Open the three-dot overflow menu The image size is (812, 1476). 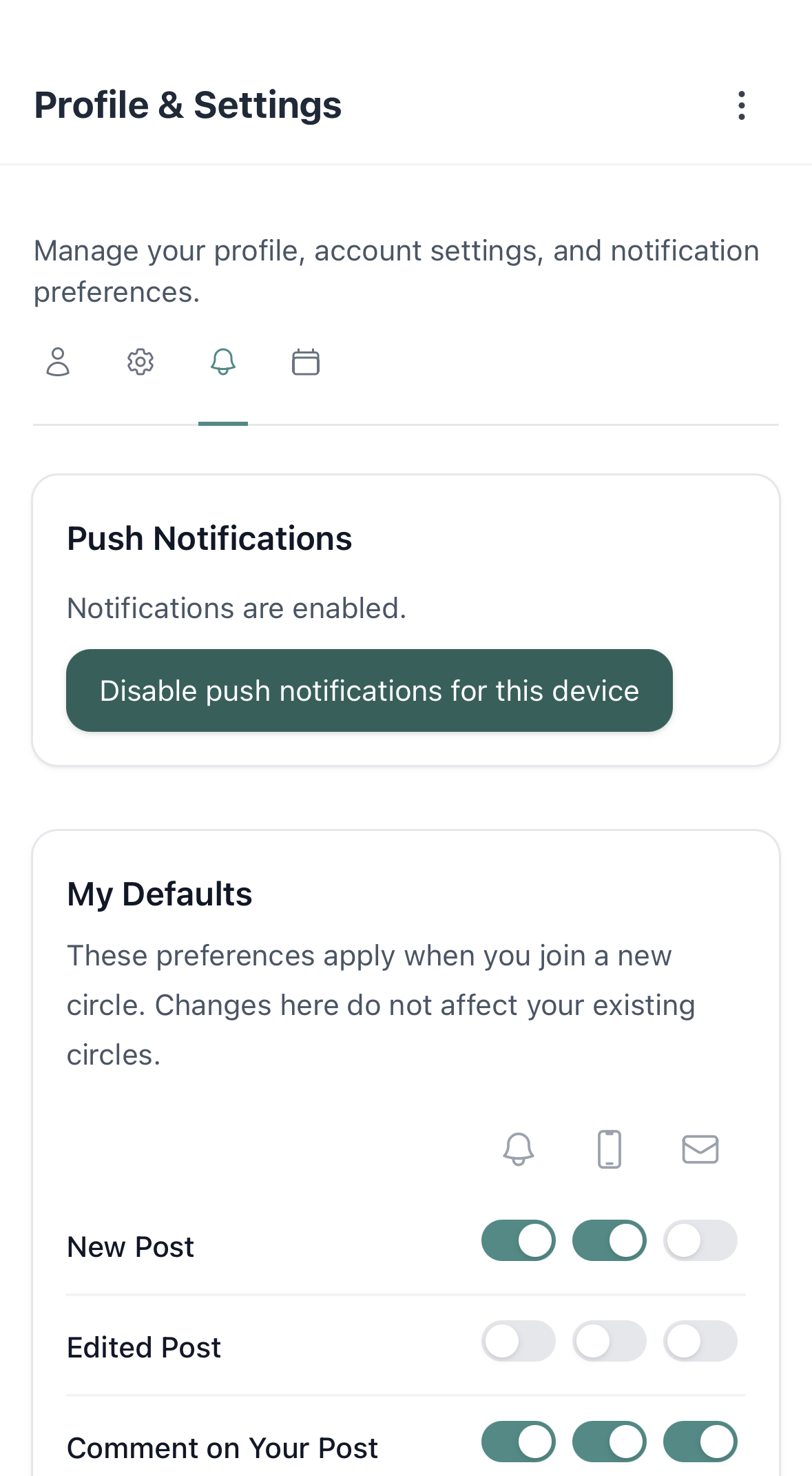(x=740, y=105)
